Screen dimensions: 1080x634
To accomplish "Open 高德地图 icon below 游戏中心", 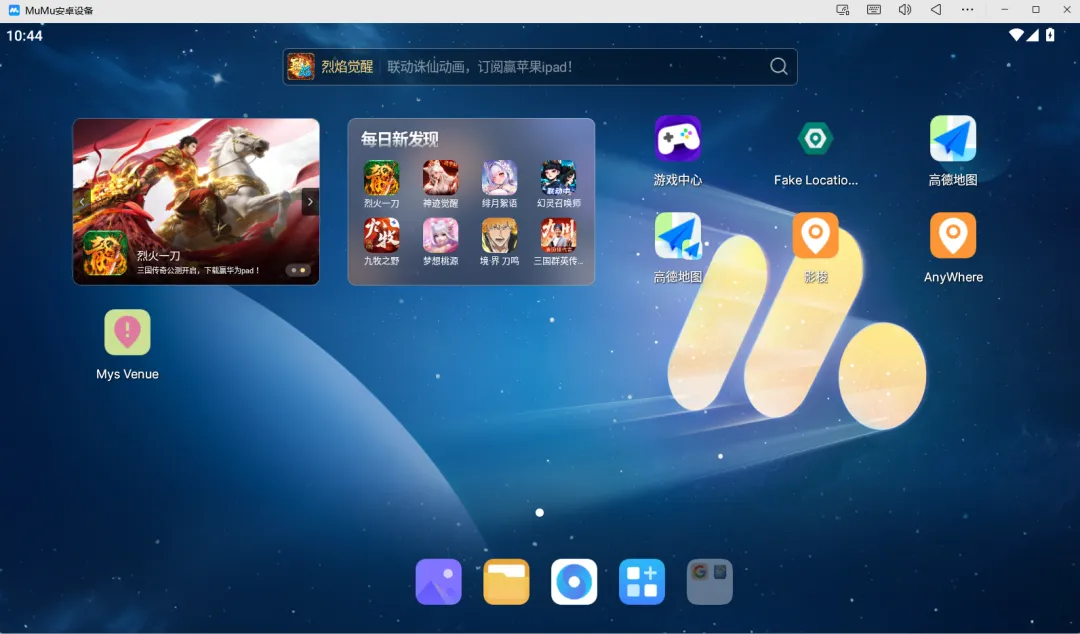I will coord(678,236).
